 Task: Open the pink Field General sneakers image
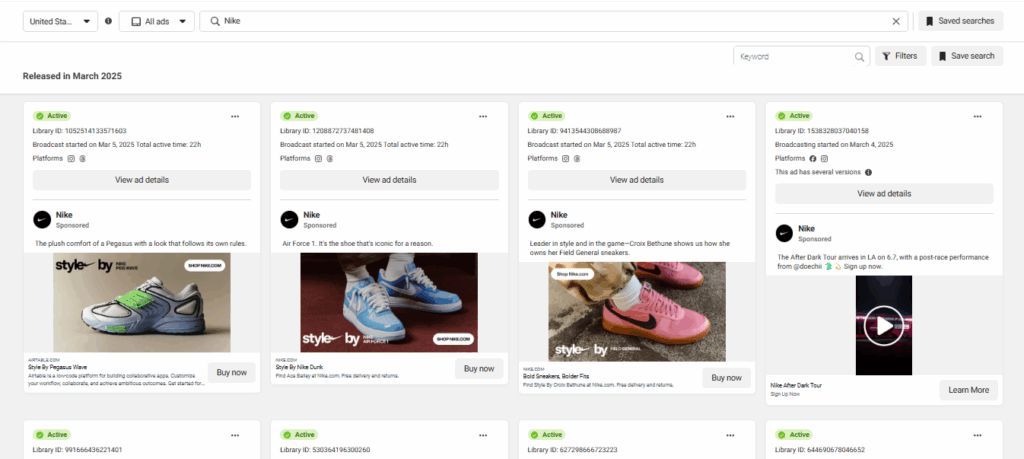[x=637, y=312]
